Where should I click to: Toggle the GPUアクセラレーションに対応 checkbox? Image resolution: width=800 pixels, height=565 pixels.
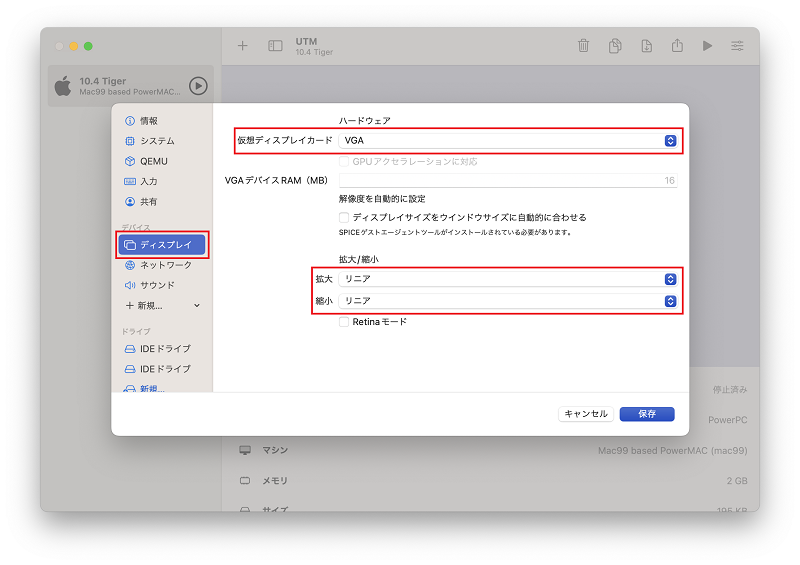point(344,162)
